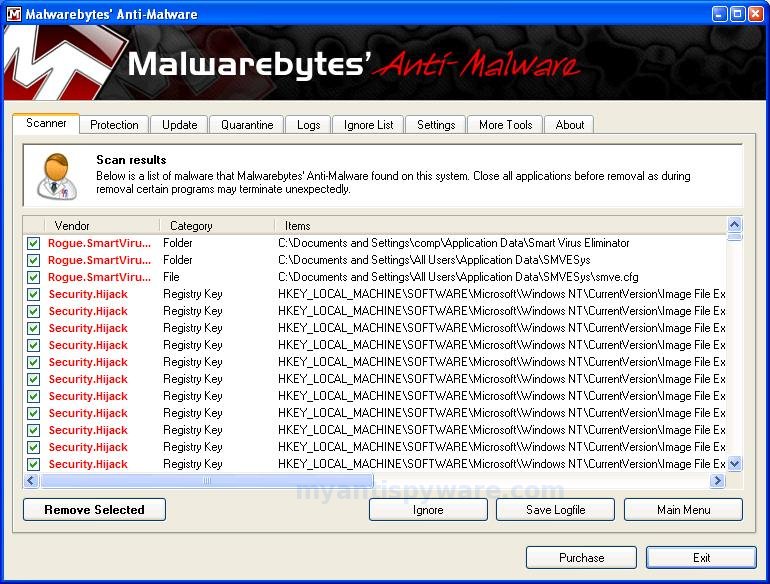Close the Malwarebytes window
770x584 pixels.
tap(755, 14)
